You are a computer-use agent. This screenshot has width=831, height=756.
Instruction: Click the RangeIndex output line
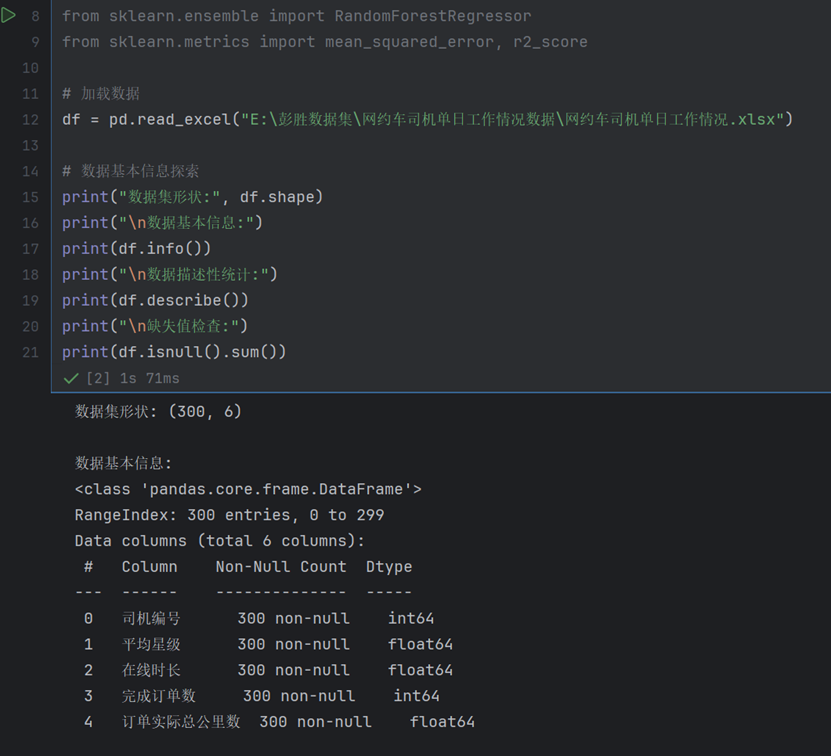pyautogui.click(x=229, y=515)
